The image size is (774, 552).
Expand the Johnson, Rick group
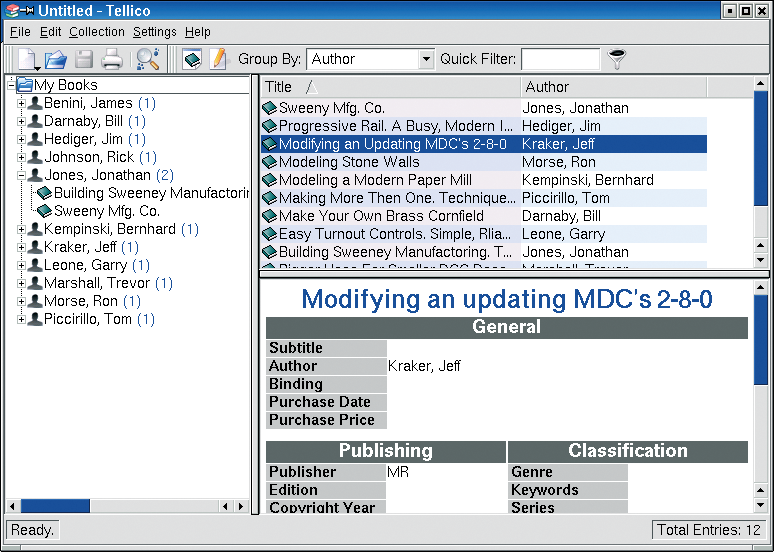point(21,158)
